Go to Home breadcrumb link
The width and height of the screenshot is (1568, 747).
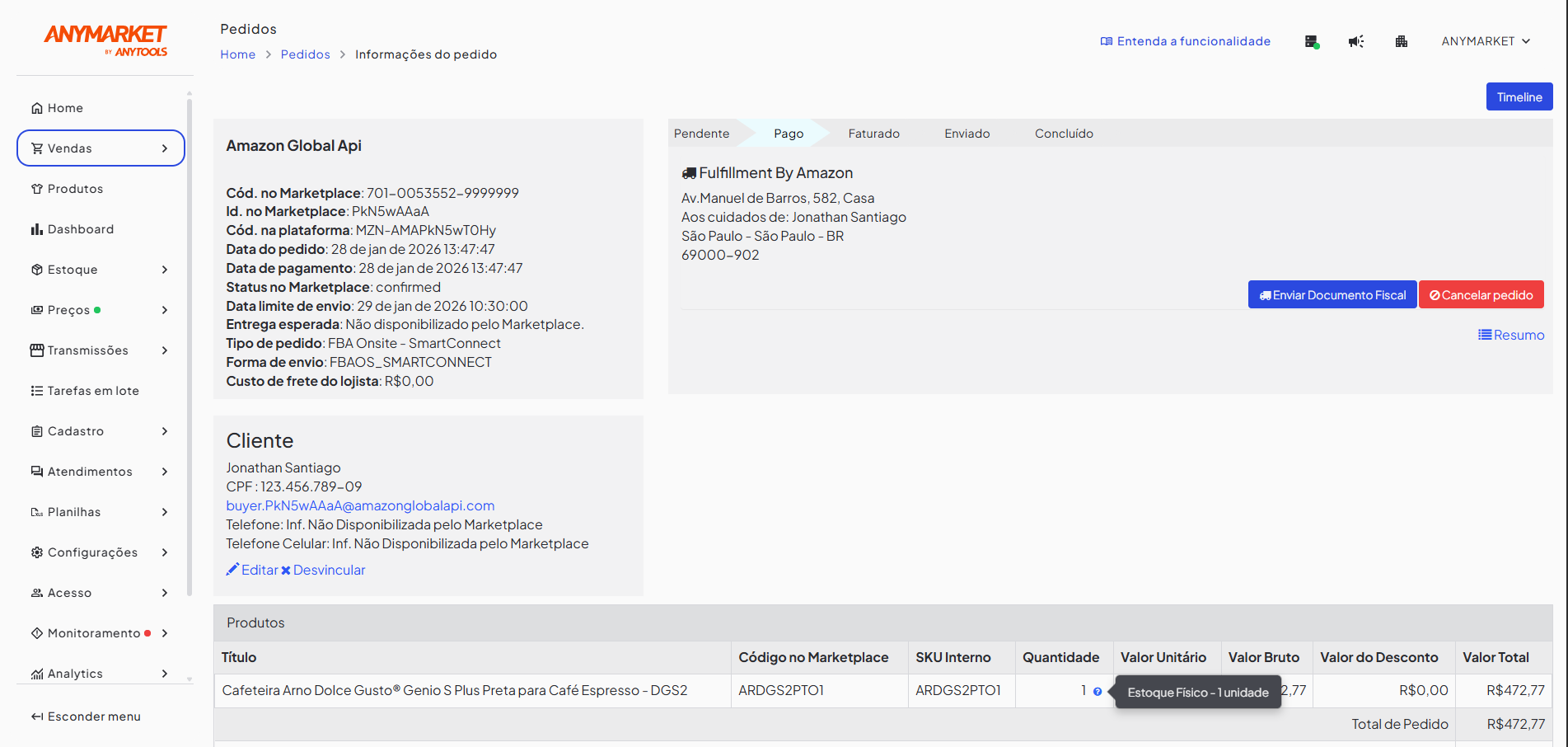(237, 54)
